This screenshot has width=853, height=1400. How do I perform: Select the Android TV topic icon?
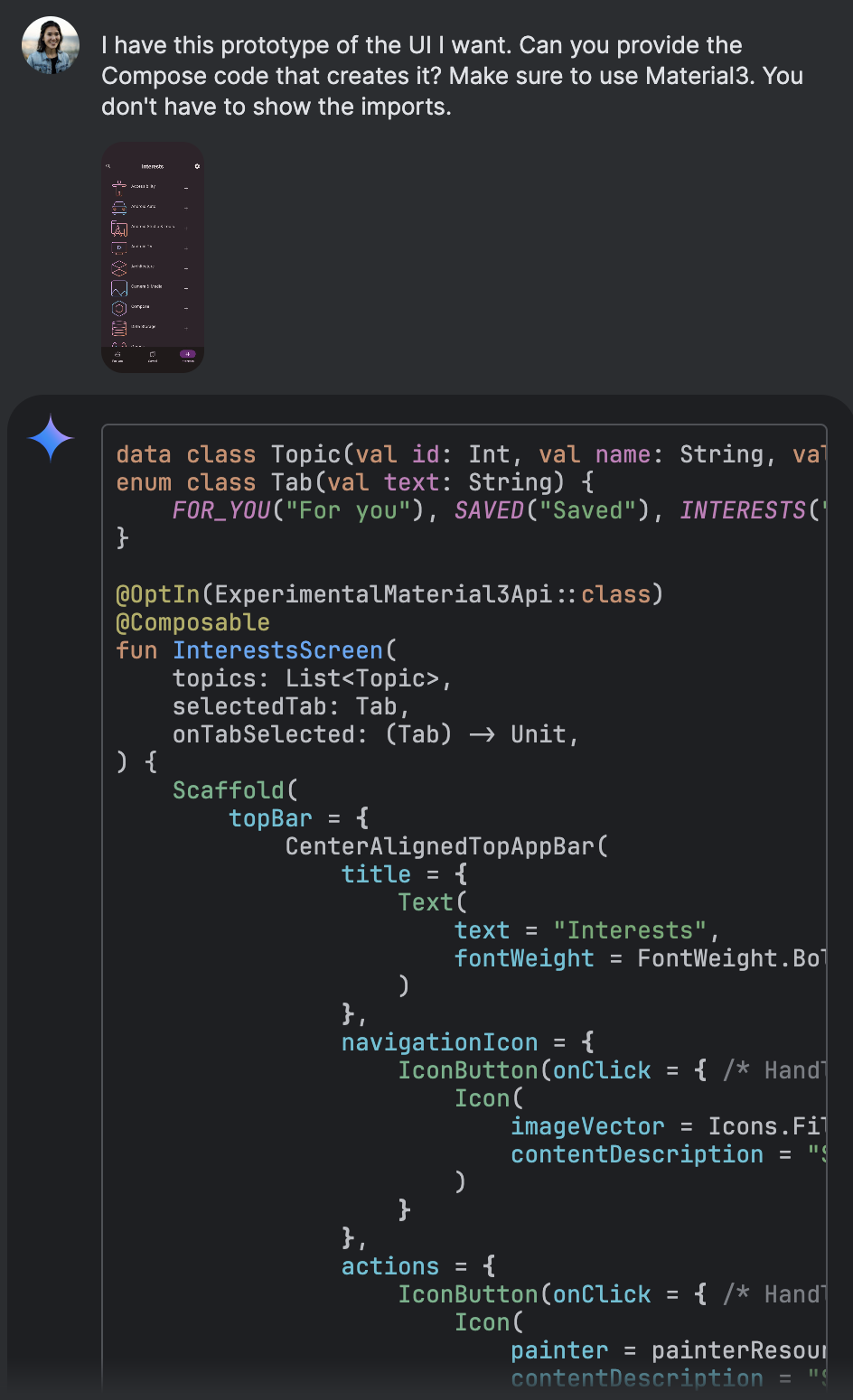[117, 247]
